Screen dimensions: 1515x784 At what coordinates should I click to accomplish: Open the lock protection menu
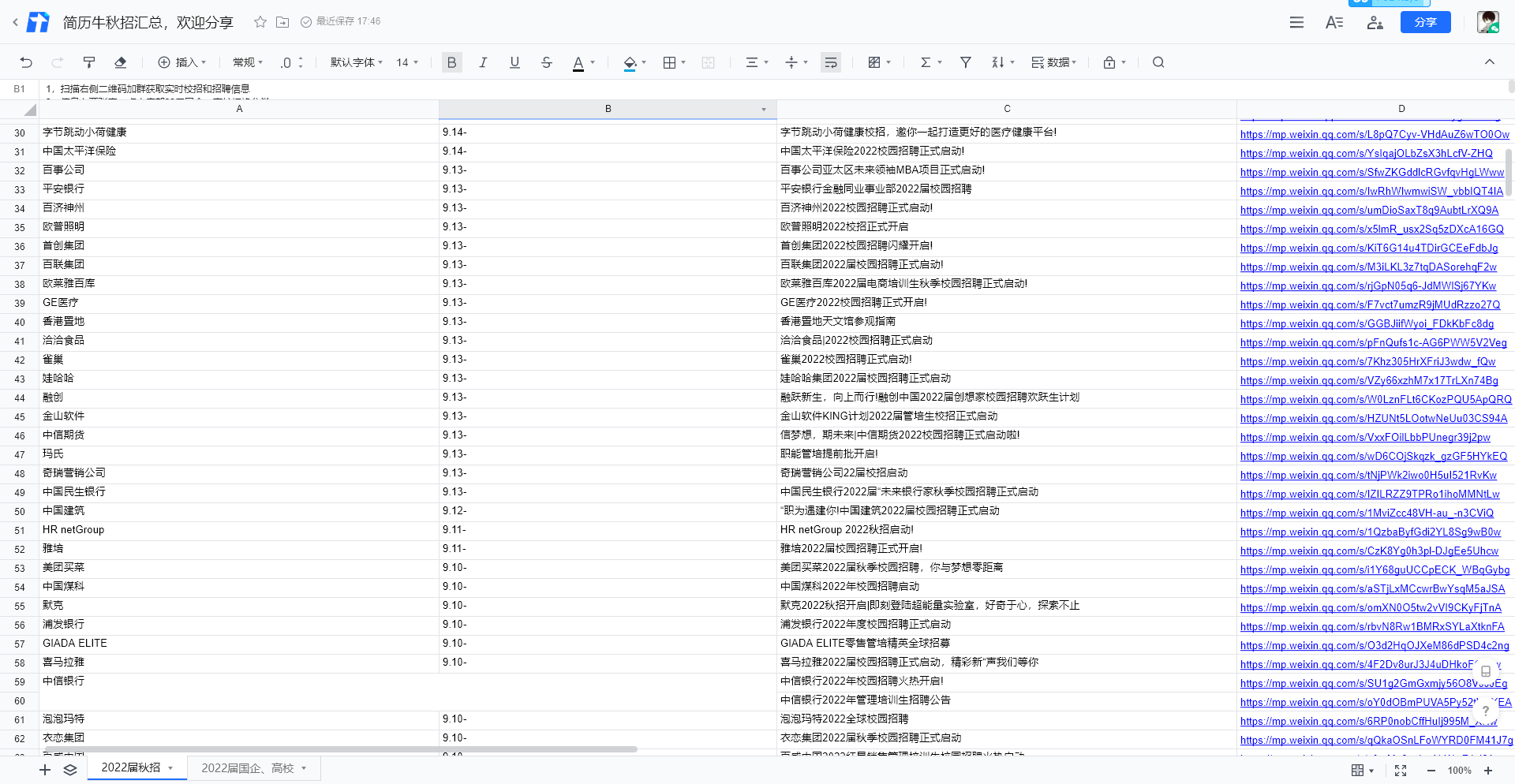tap(1114, 62)
